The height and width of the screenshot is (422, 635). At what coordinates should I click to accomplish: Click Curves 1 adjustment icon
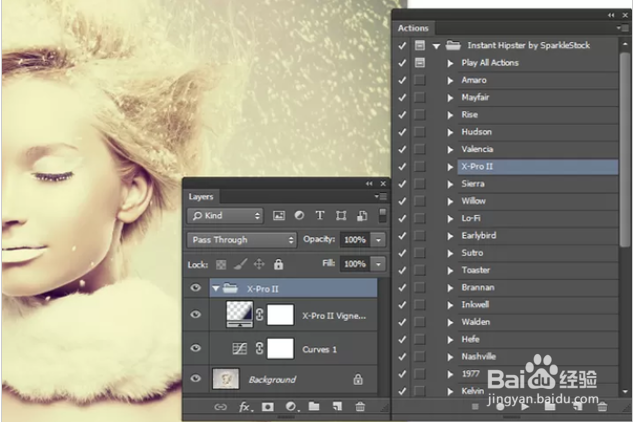click(239, 349)
